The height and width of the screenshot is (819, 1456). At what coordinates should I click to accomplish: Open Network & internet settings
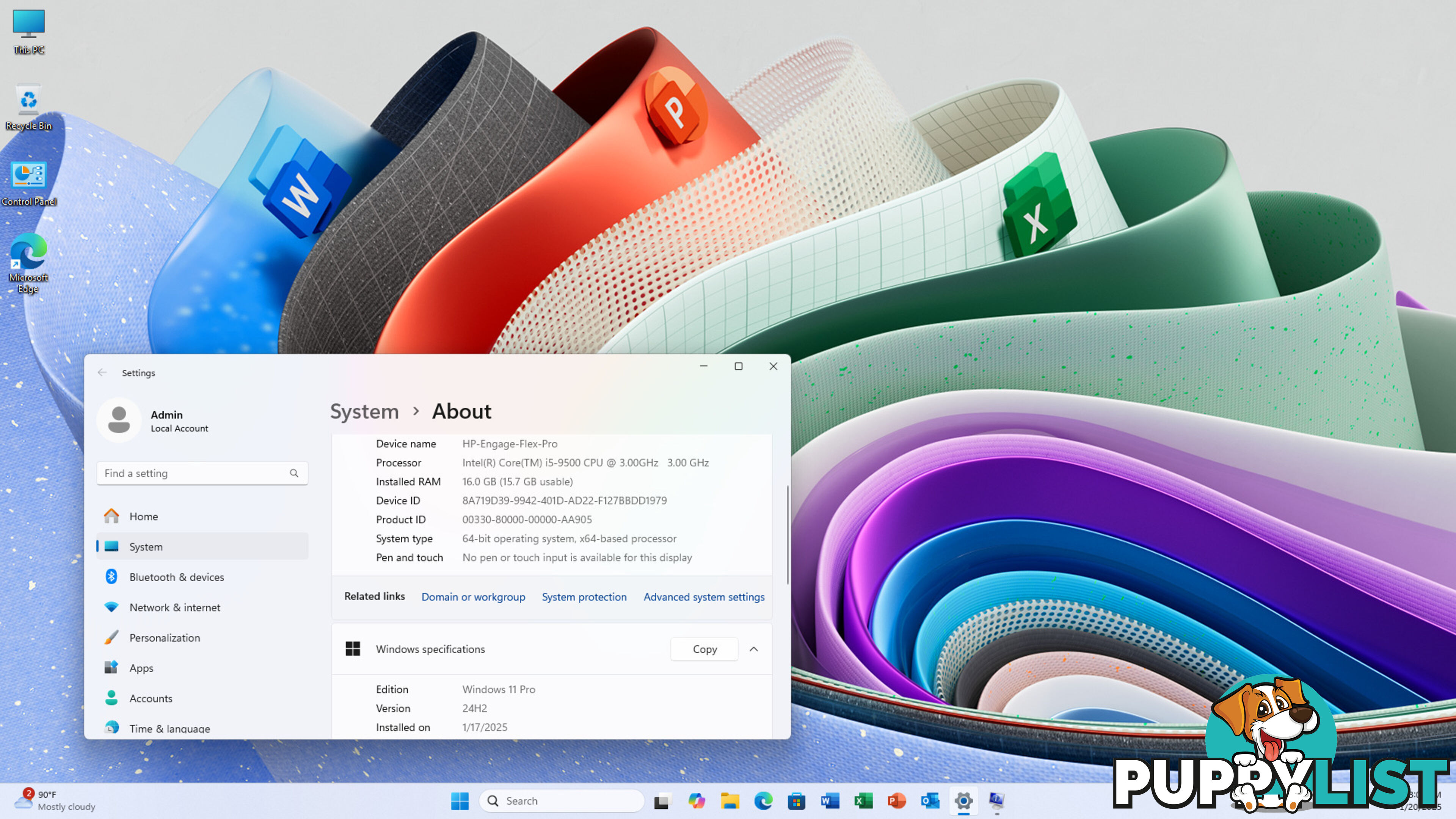click(x=202, y=607)
